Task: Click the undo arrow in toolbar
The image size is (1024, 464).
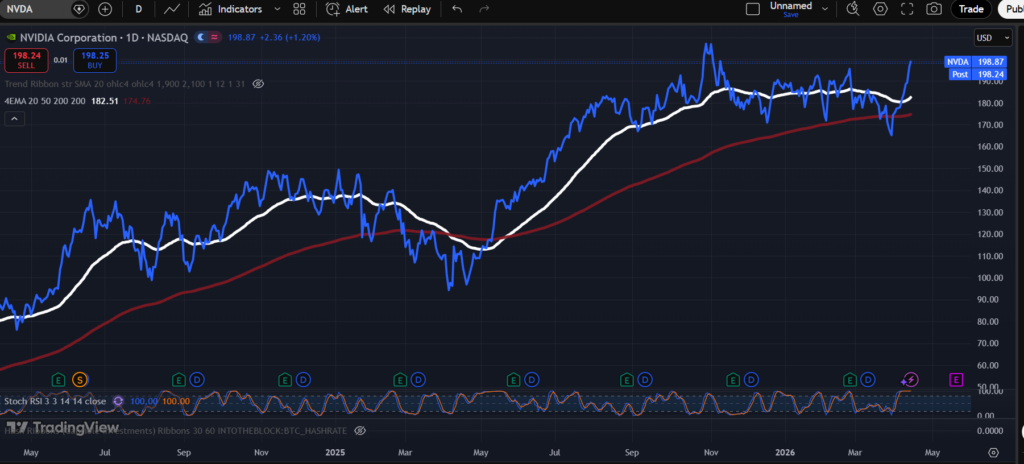Action: [x=457, y=9]
